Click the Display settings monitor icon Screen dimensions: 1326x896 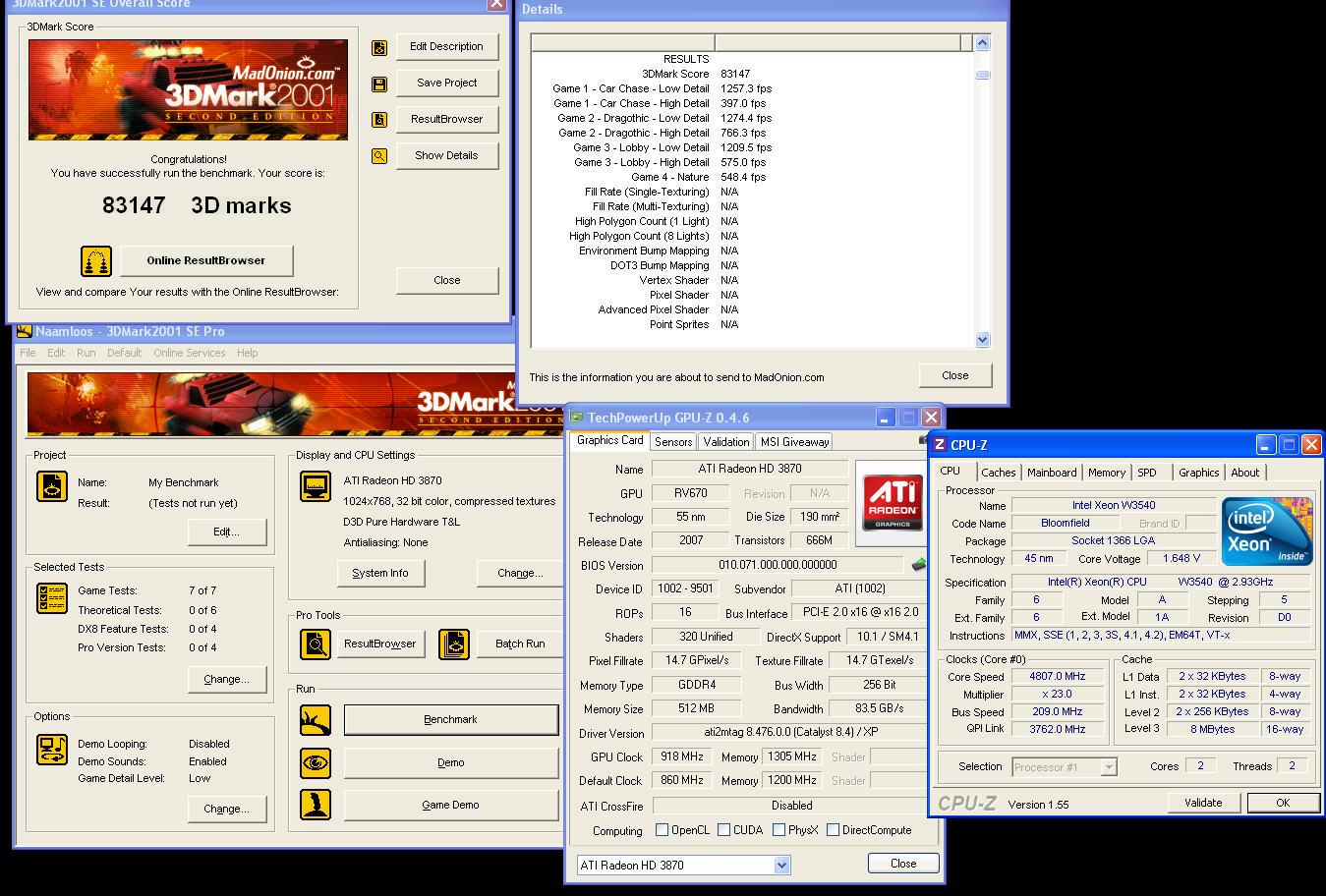click(x=316, y=486)
